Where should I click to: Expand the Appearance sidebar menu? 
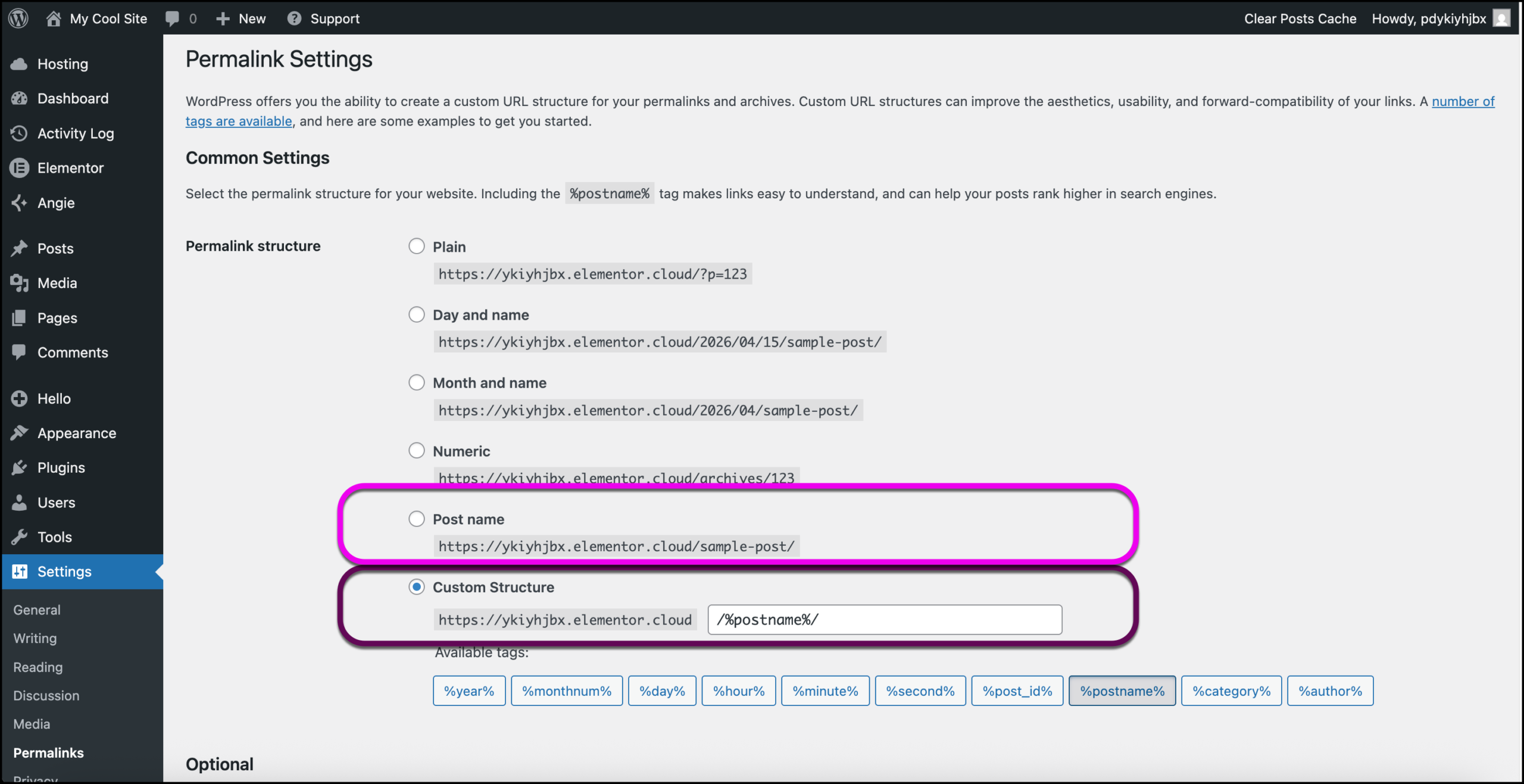77,433
